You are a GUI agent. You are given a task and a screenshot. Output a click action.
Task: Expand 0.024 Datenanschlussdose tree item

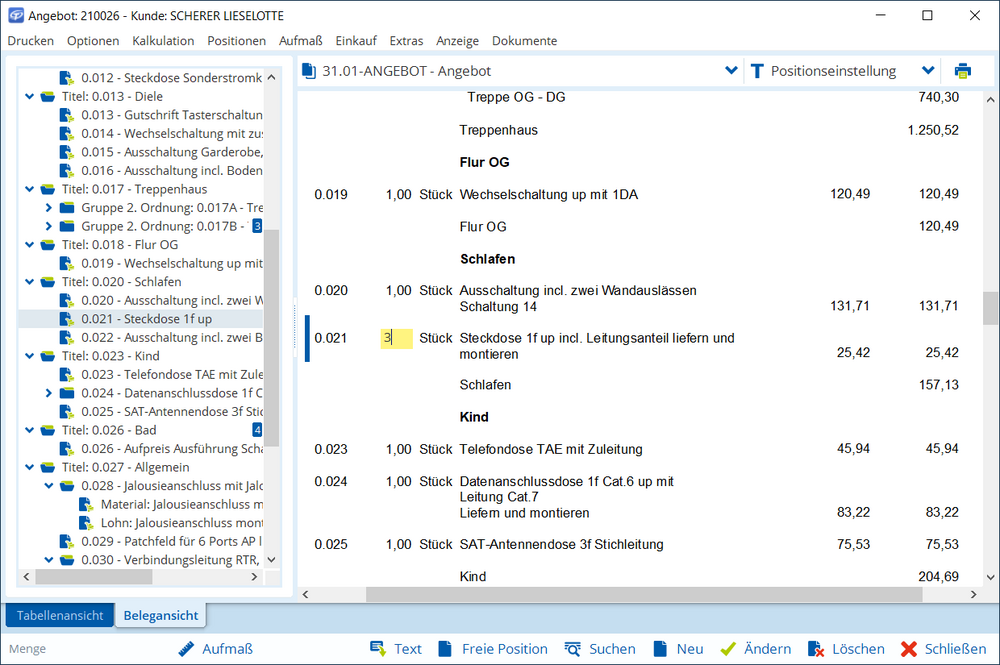point(49,393)
